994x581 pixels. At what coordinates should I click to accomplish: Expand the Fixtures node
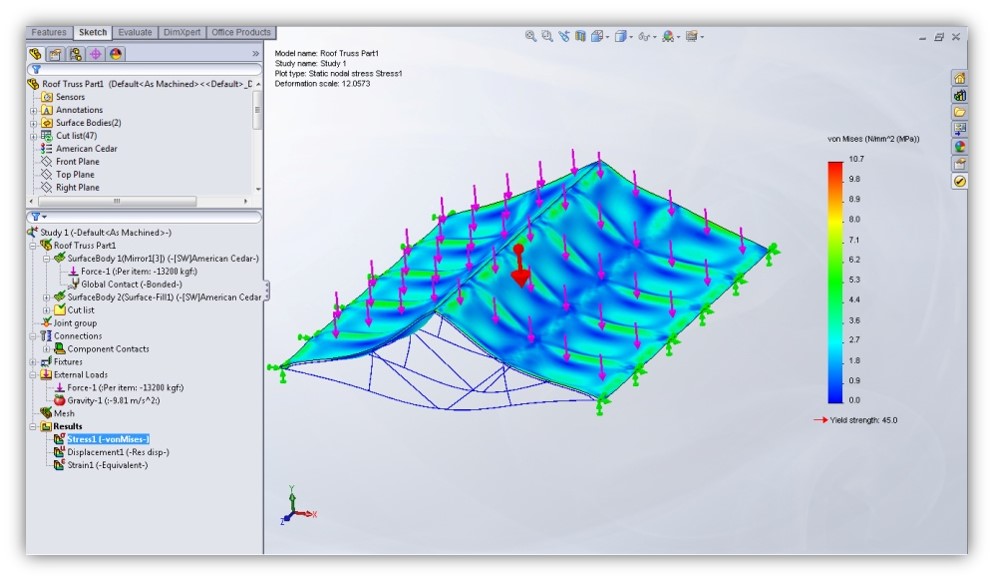pos(33,362)
